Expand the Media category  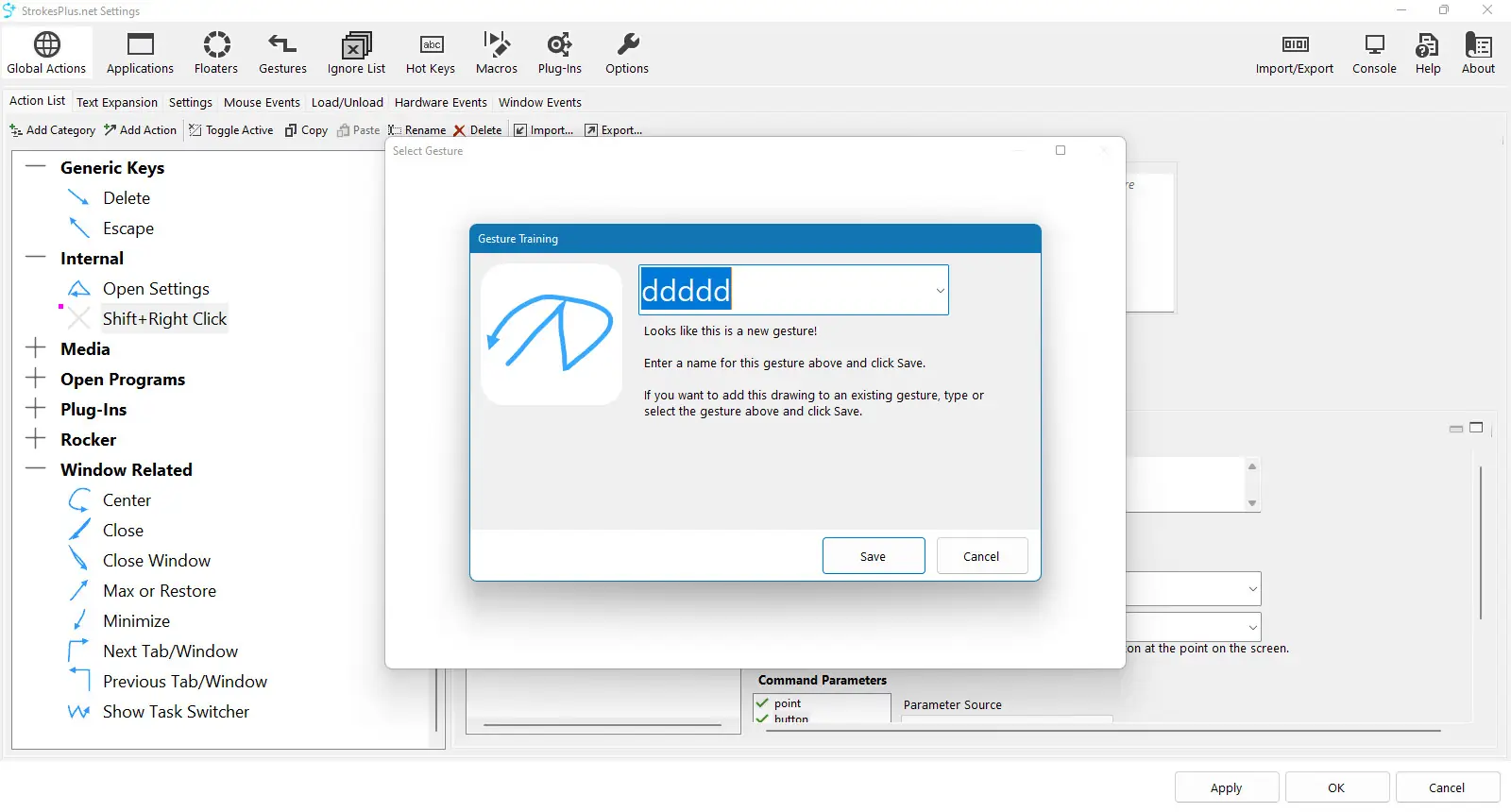36,348
